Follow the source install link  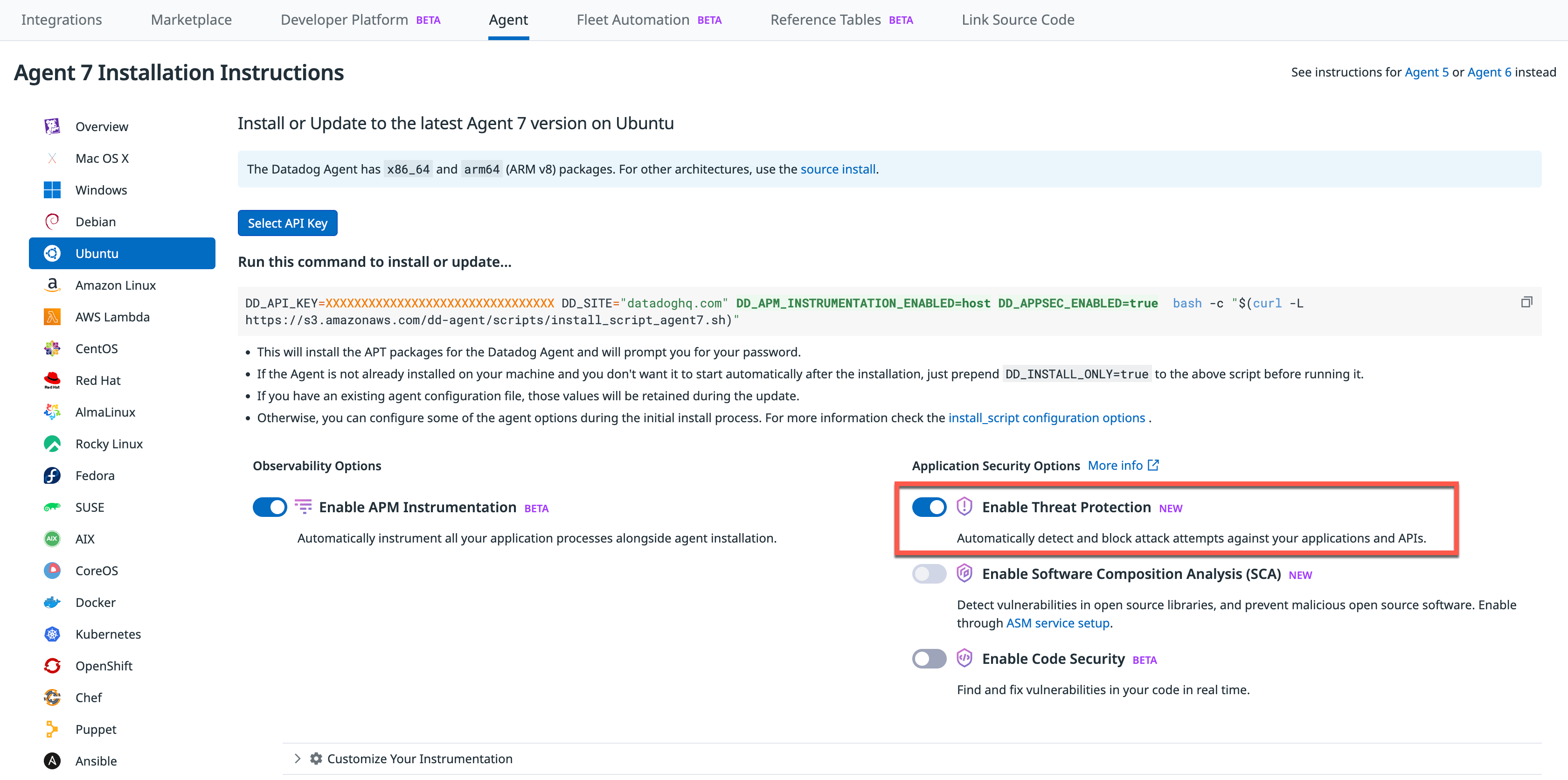(x=838, y=169)
